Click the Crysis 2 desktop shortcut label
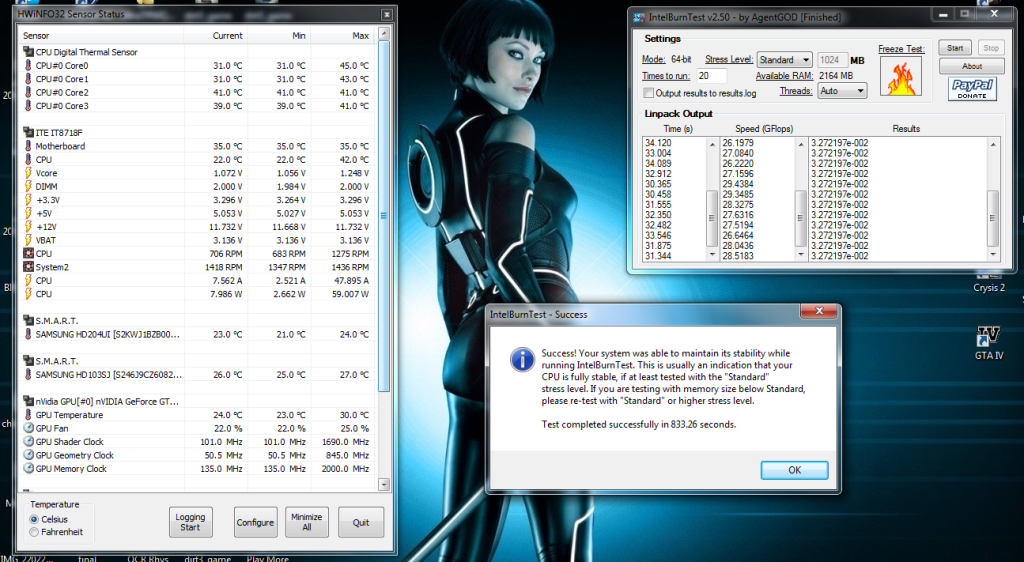The image size is (1024, 562). click(989, 288)
